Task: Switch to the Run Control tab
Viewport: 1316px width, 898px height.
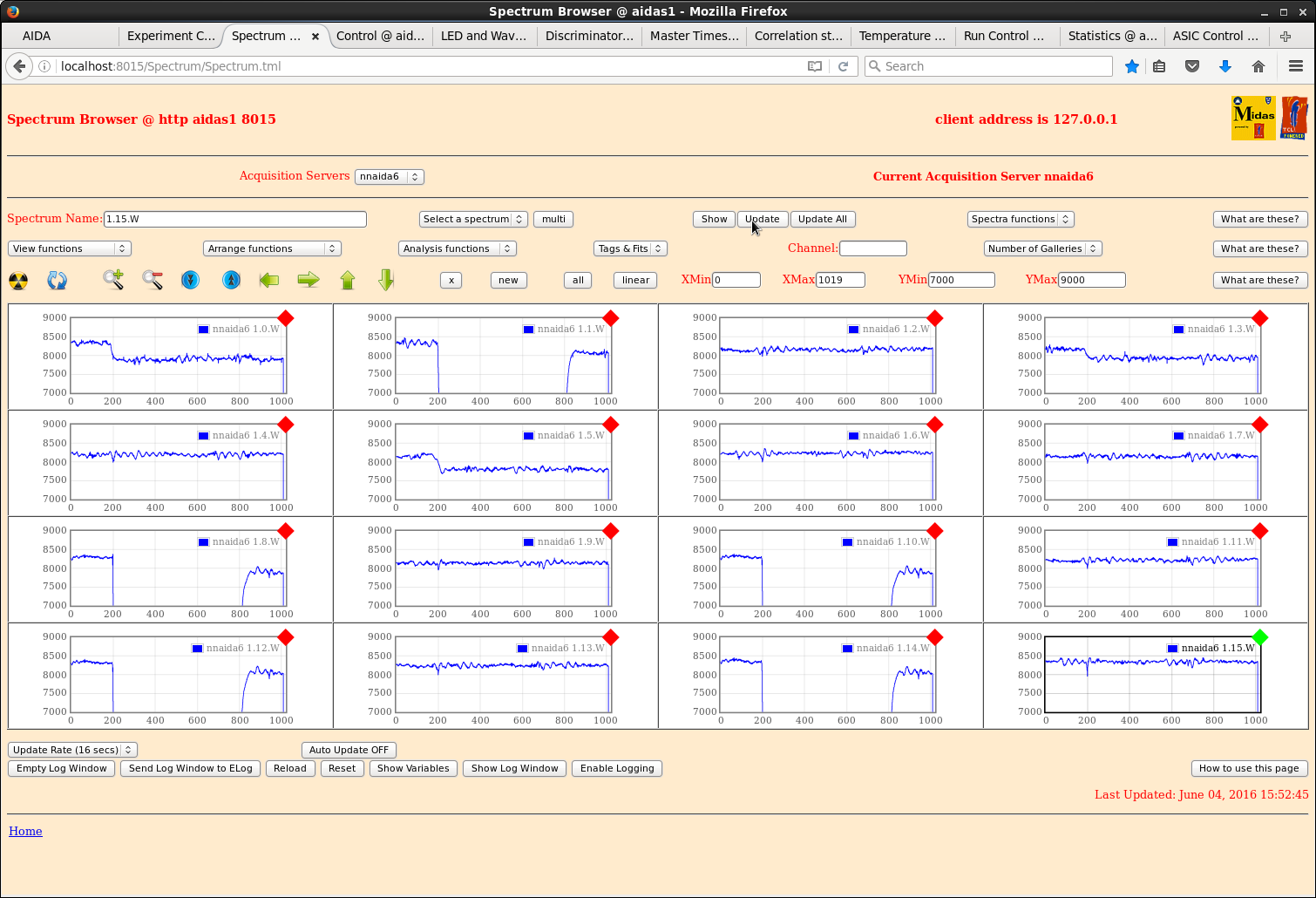Action: point(1007,36)
